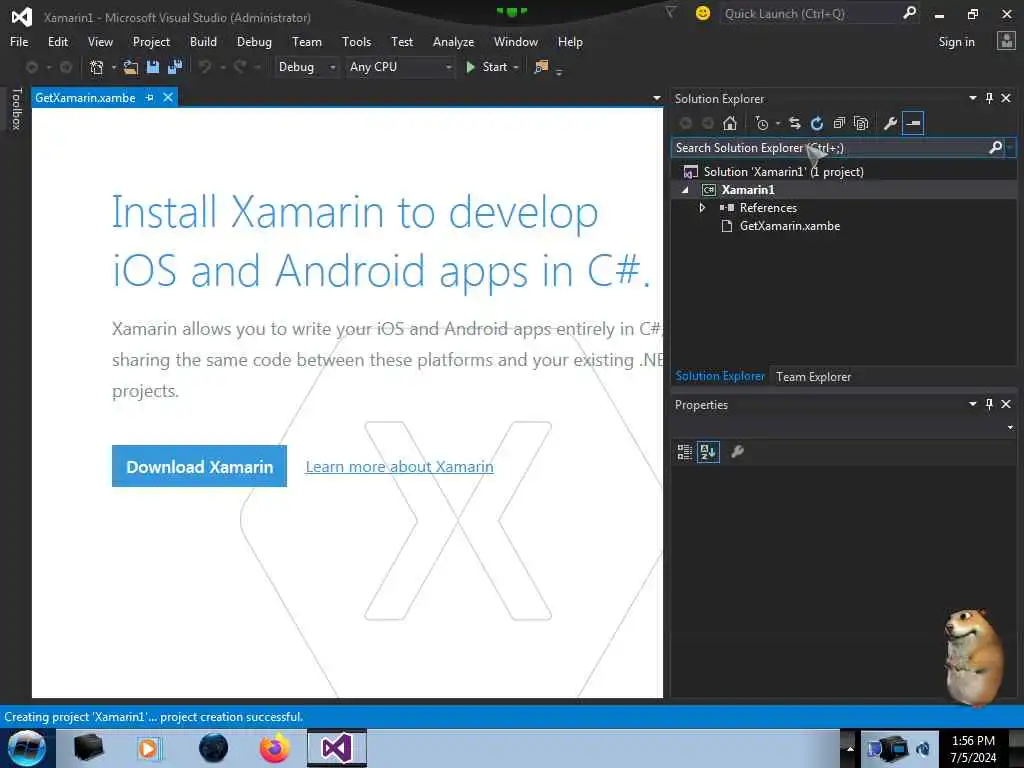The width and height of the screenshot is (1024, 768).
Task: Click the Categorized view icon in Properties
Action: point(684,452)
